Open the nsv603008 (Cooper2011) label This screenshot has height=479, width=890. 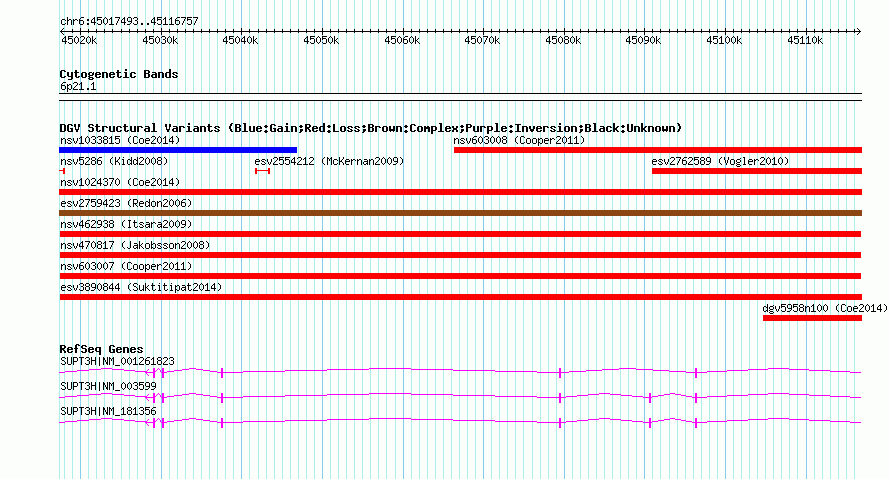519,140
